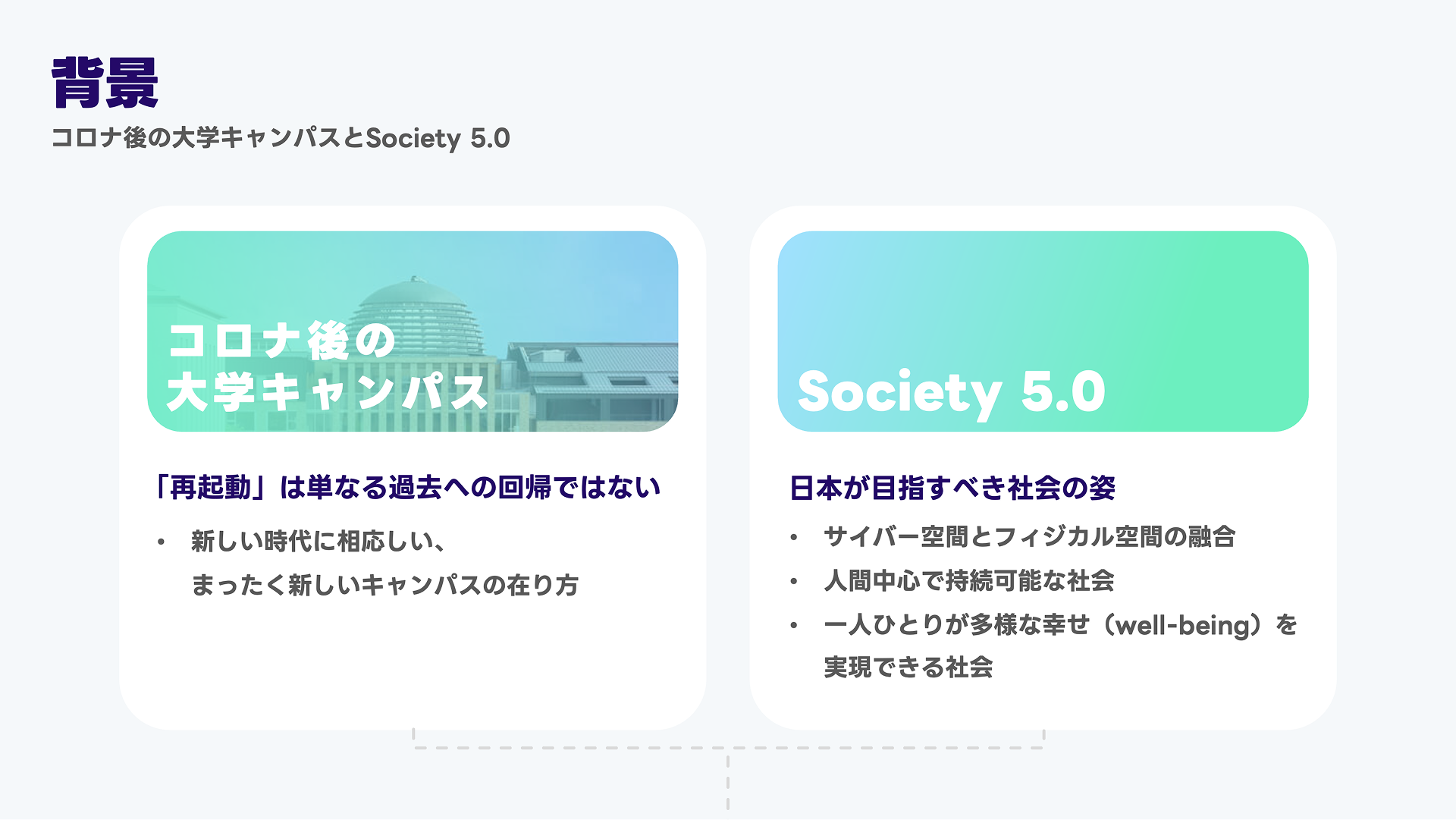Click the slide title 背景
Image resolution: width=1456 pixels, height=820 pixels.
pos(105,83)
